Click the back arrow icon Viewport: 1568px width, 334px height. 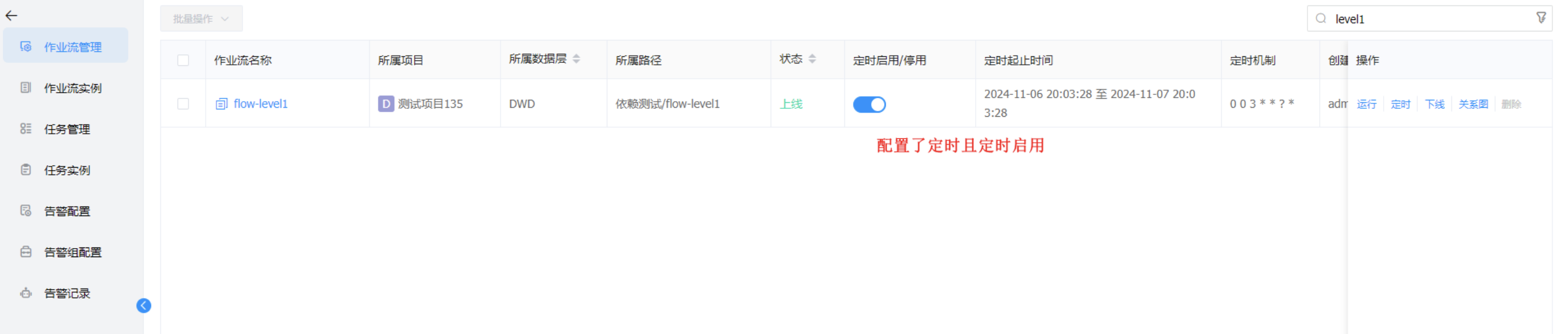click(x=11, y=16)
